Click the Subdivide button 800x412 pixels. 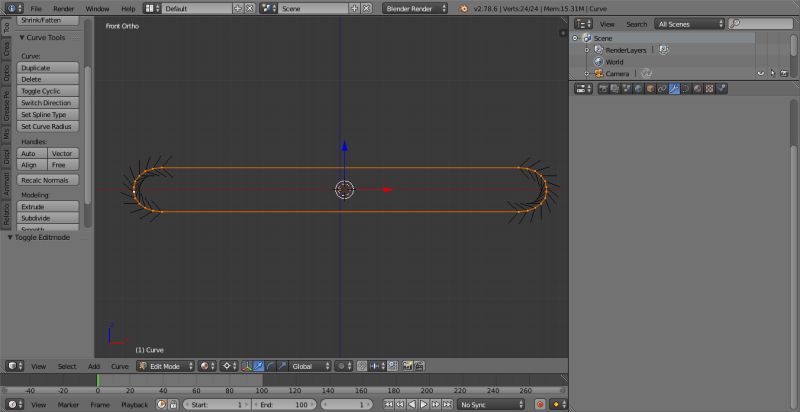pos(48,218)
